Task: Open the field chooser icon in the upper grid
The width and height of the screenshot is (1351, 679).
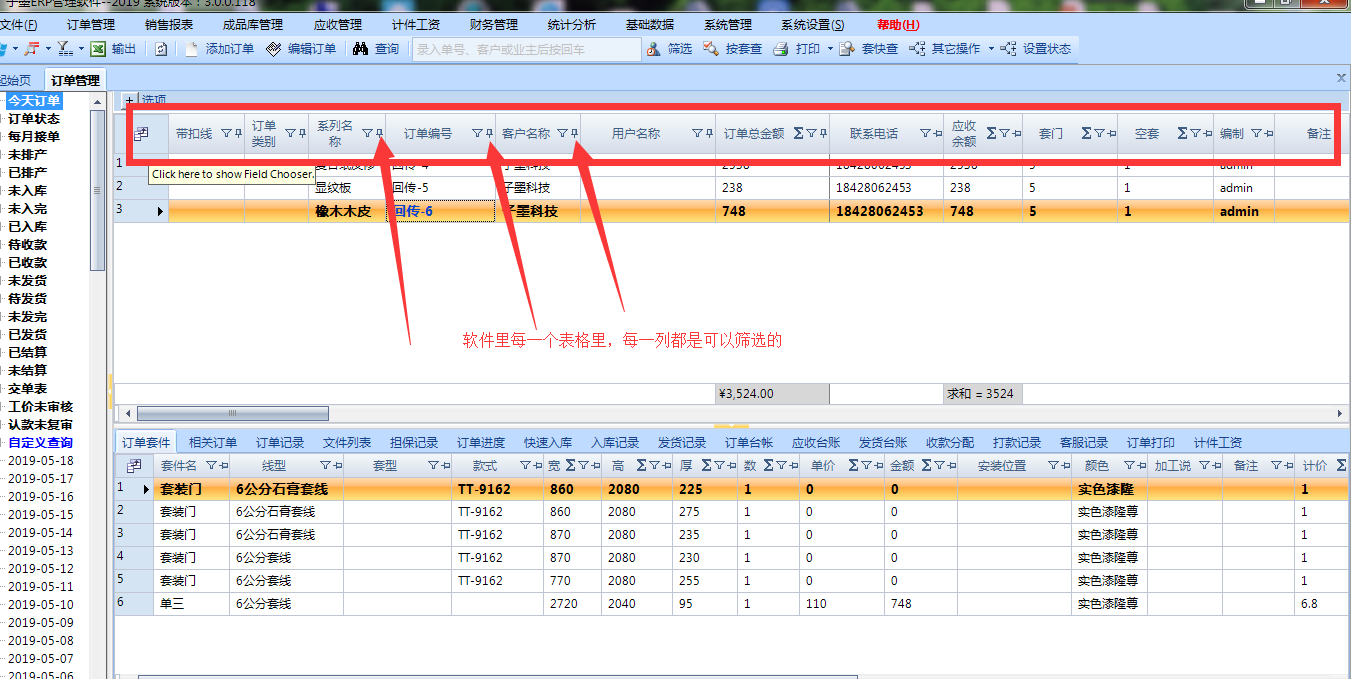Action: pos(141,134)
